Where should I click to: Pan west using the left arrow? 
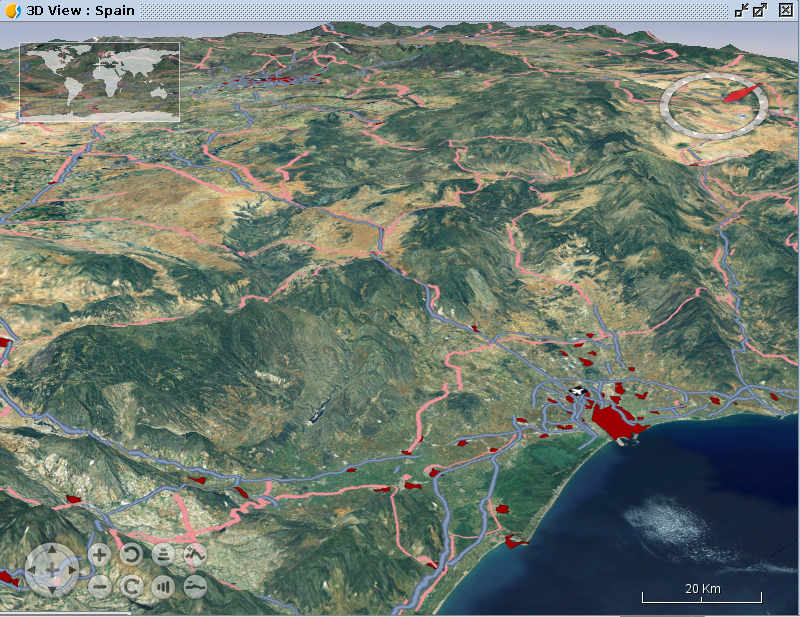coord(33,570)
